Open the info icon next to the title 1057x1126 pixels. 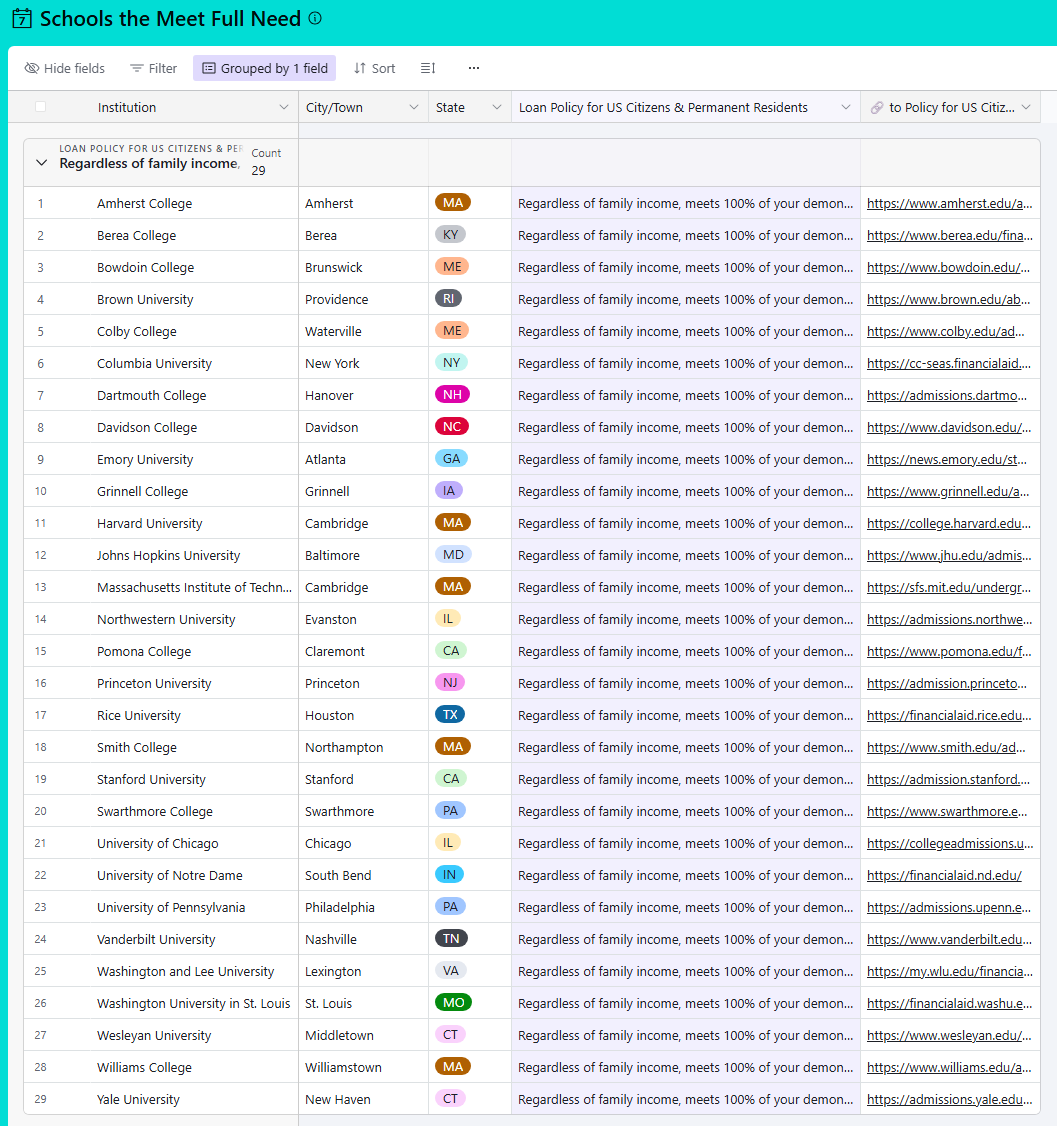point(315,19)
